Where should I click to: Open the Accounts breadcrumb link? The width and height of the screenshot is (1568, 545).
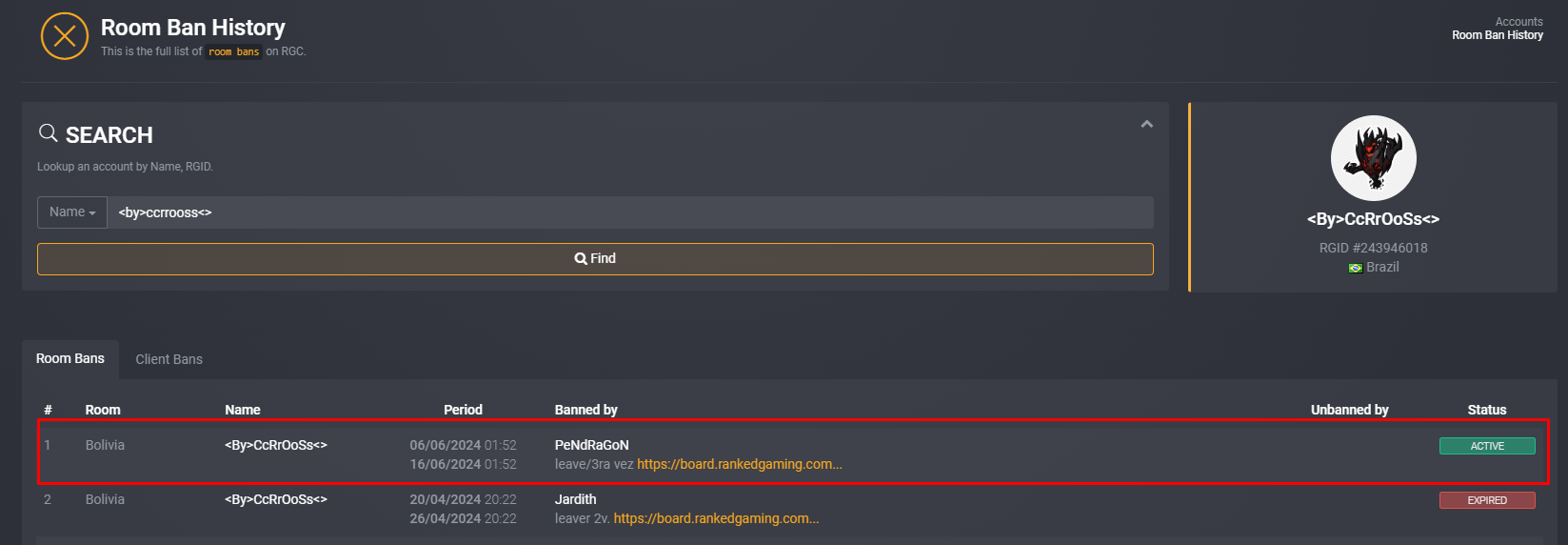click(x=1518, y=22)
